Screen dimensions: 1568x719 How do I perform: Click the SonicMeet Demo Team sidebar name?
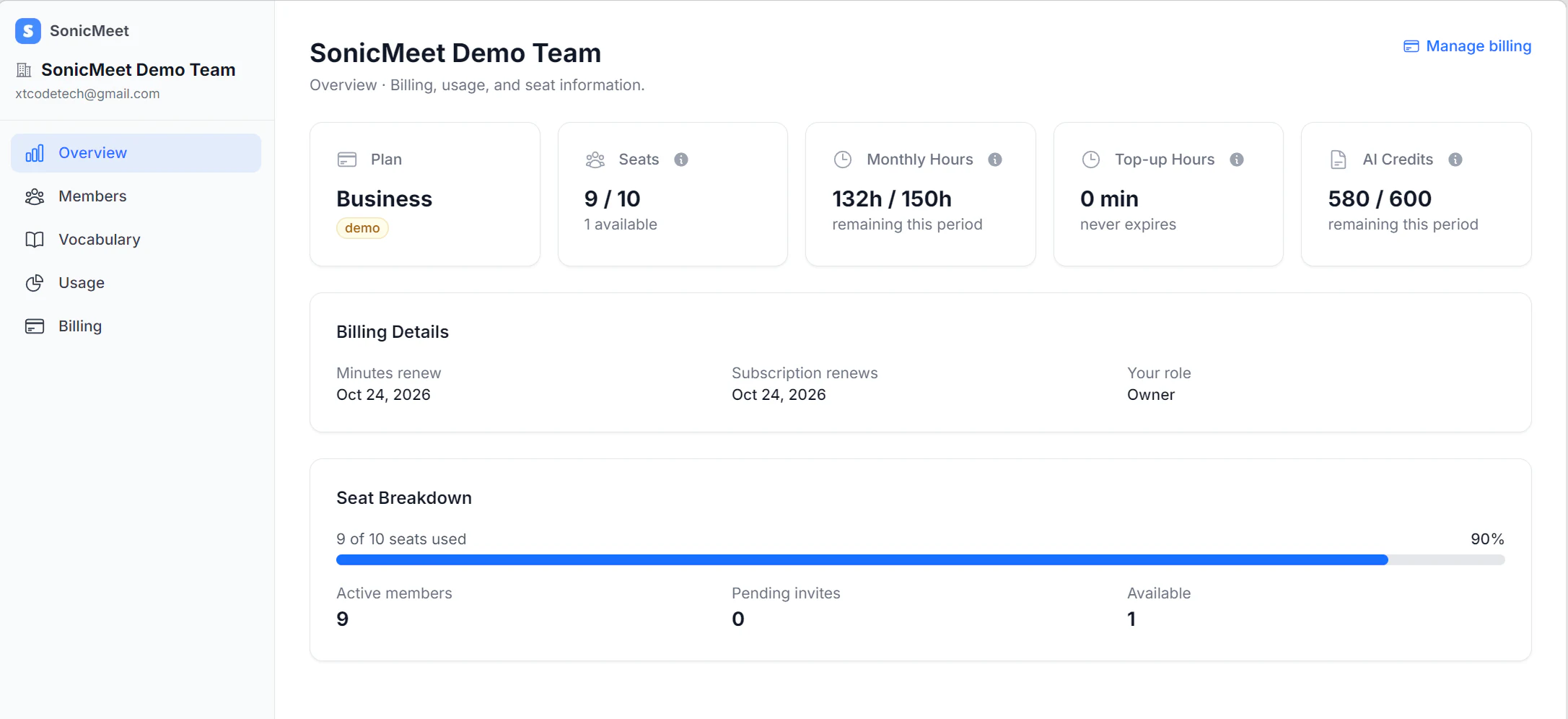point(139,70)
